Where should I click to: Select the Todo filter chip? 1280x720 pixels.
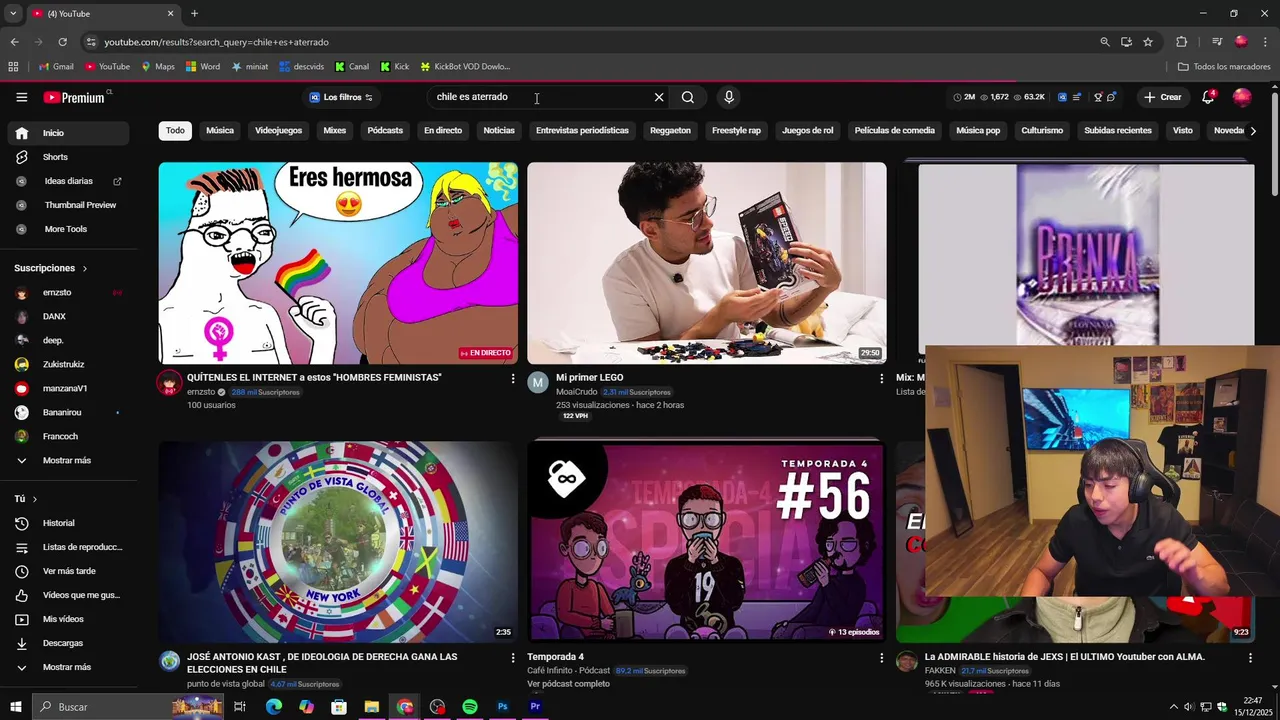click(x=175, y=130)
